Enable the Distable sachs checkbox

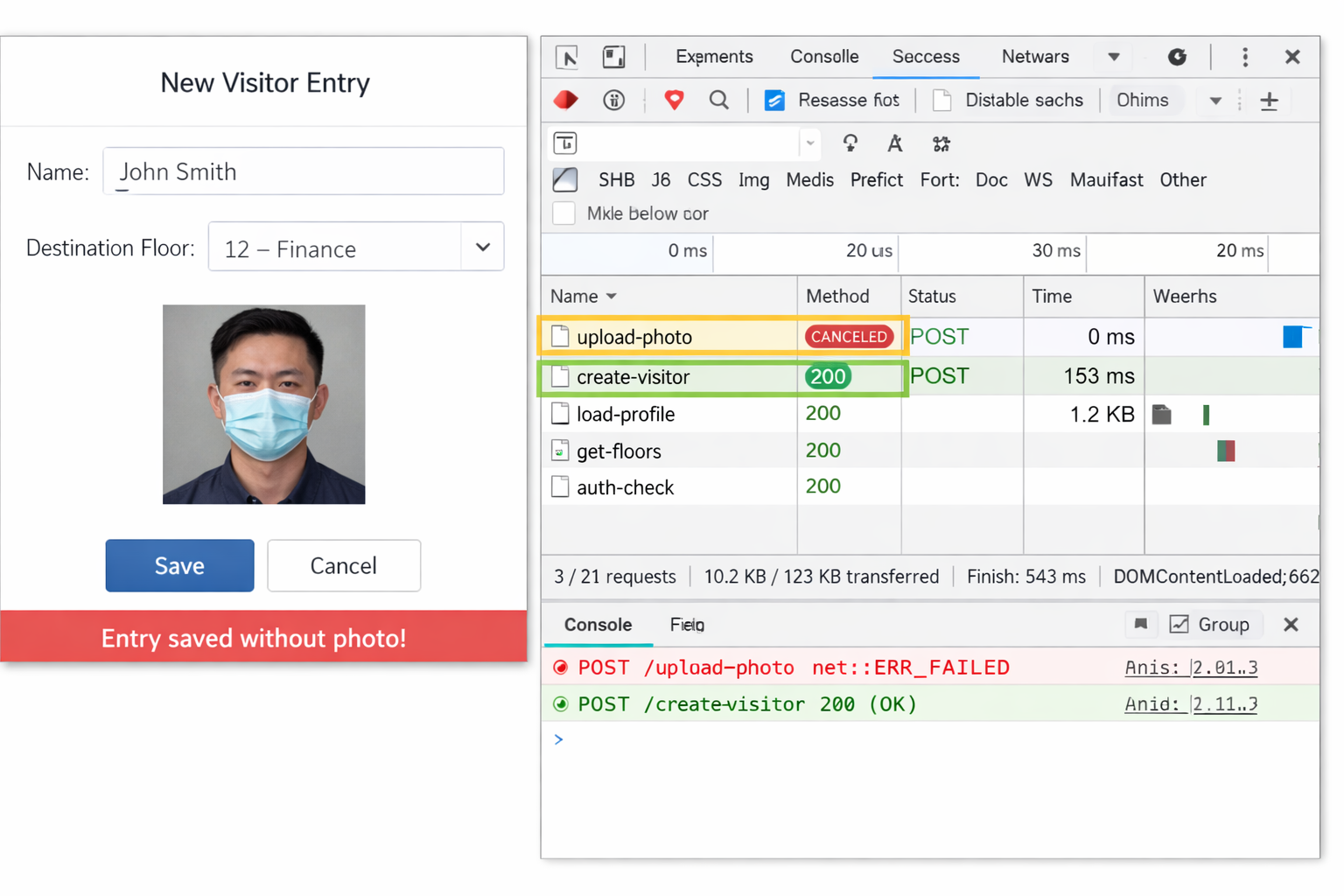point(942,101)
